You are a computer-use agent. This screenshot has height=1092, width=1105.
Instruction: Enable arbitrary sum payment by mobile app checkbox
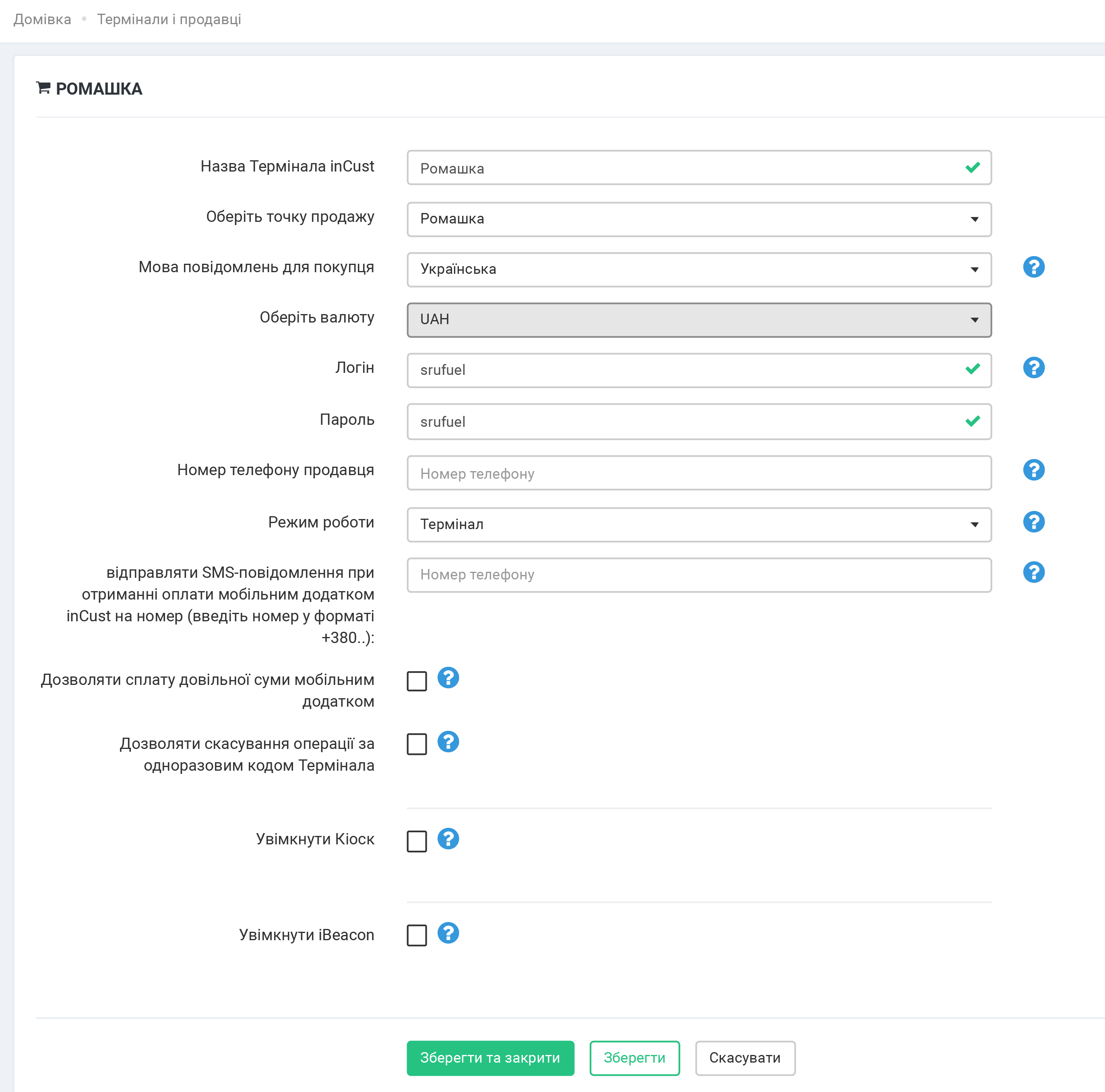(416, 681)
